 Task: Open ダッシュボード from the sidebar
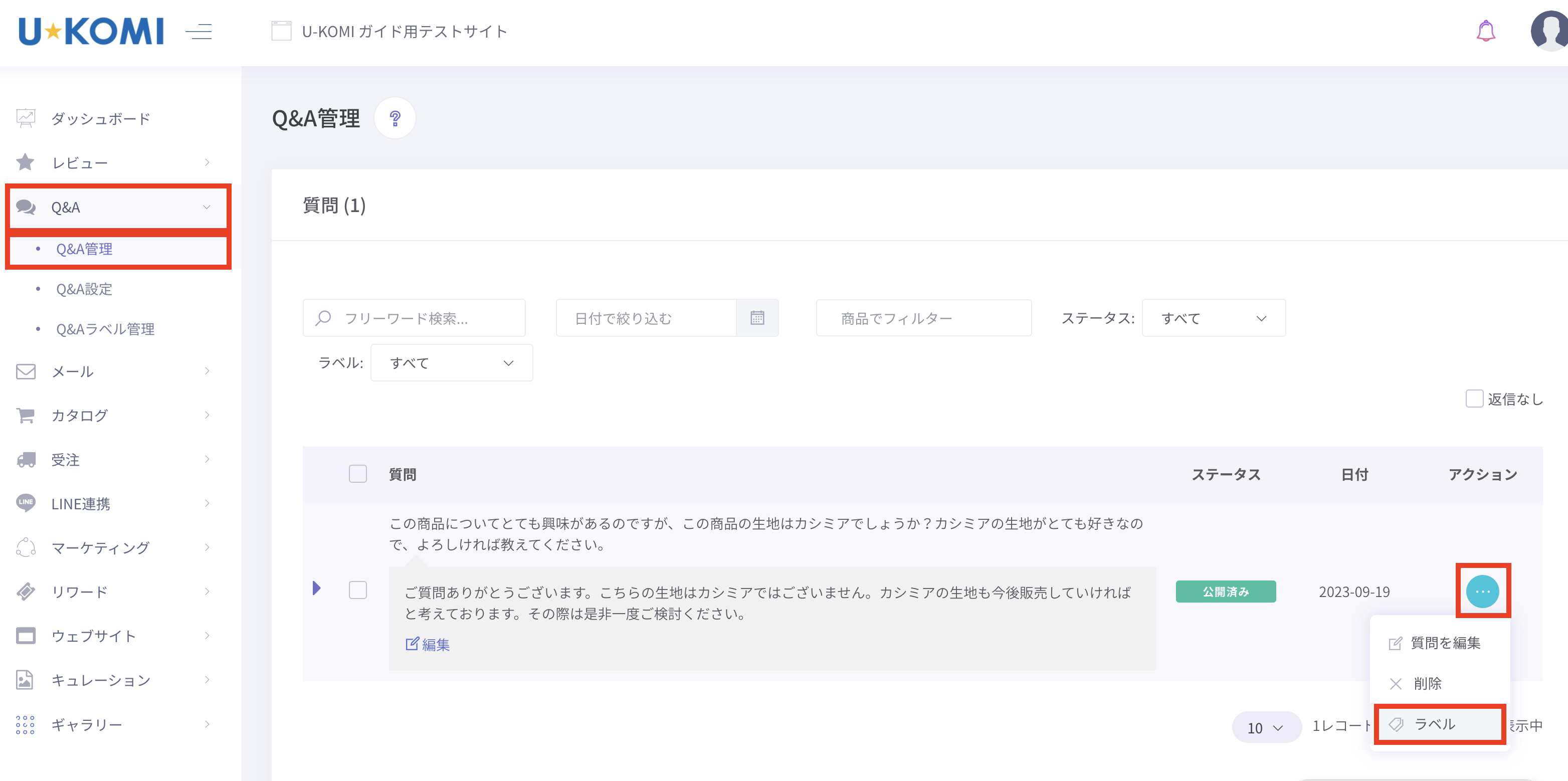coord(100,118)
